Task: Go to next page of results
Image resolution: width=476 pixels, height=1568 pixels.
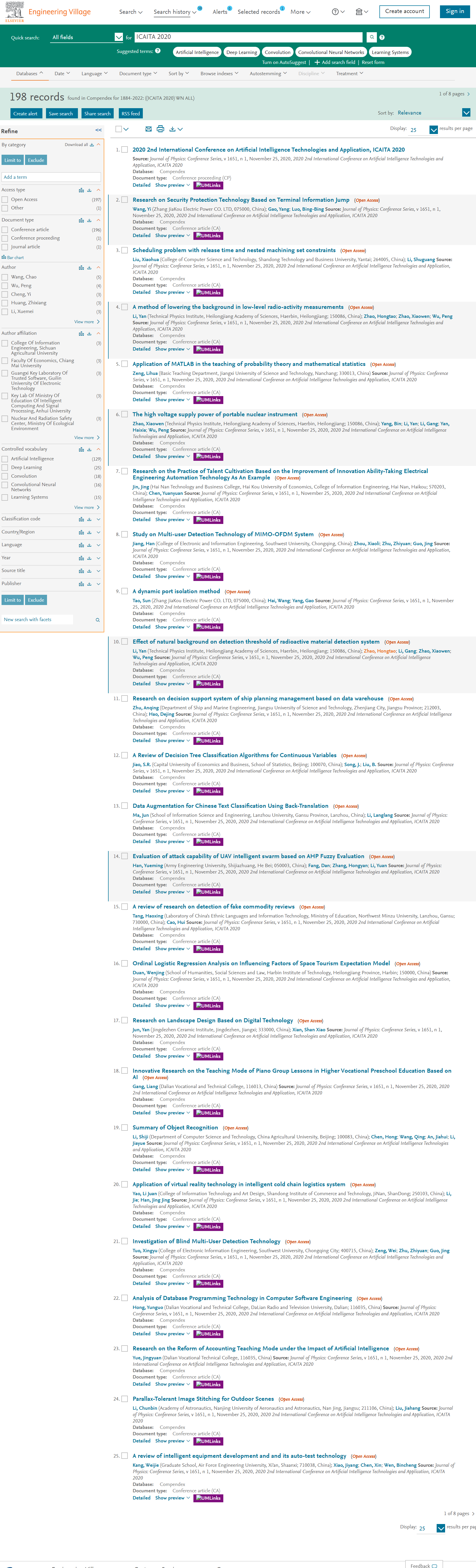Action: 468,94
